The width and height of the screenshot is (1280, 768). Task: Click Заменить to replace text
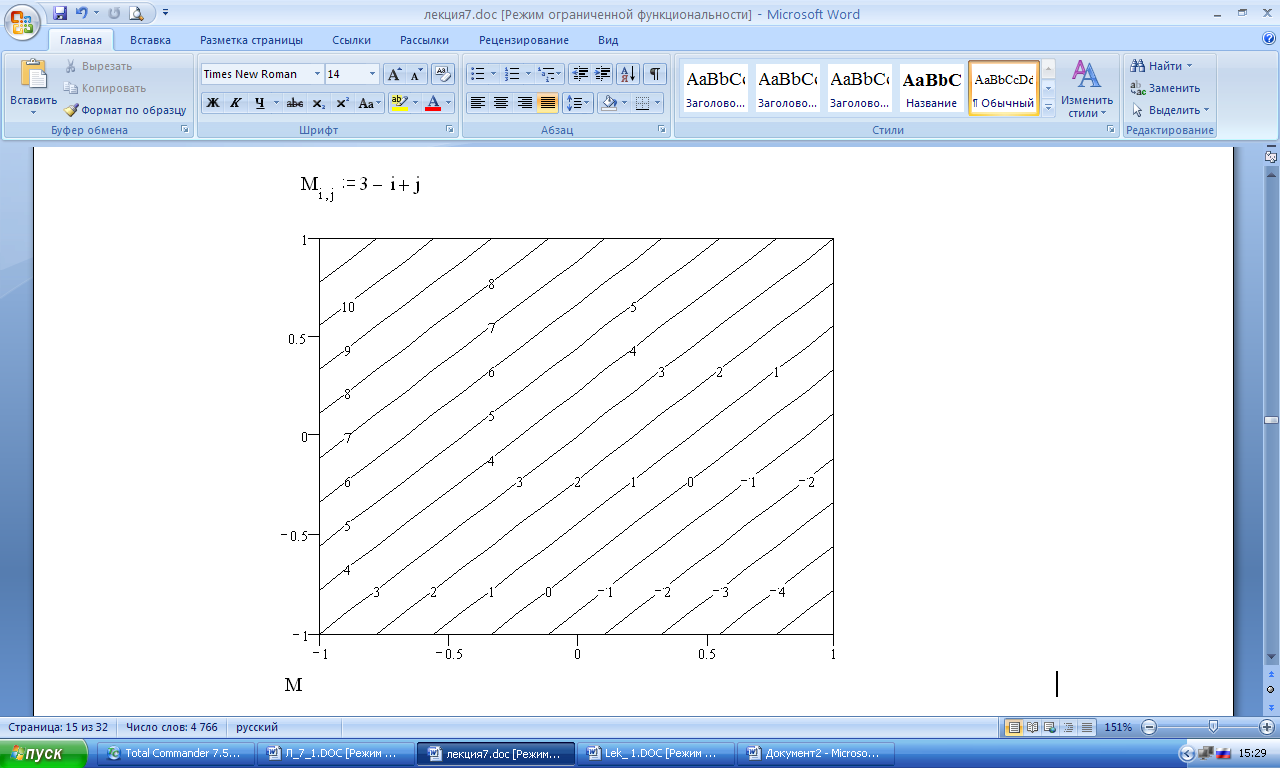click(x=1166, y=88)
